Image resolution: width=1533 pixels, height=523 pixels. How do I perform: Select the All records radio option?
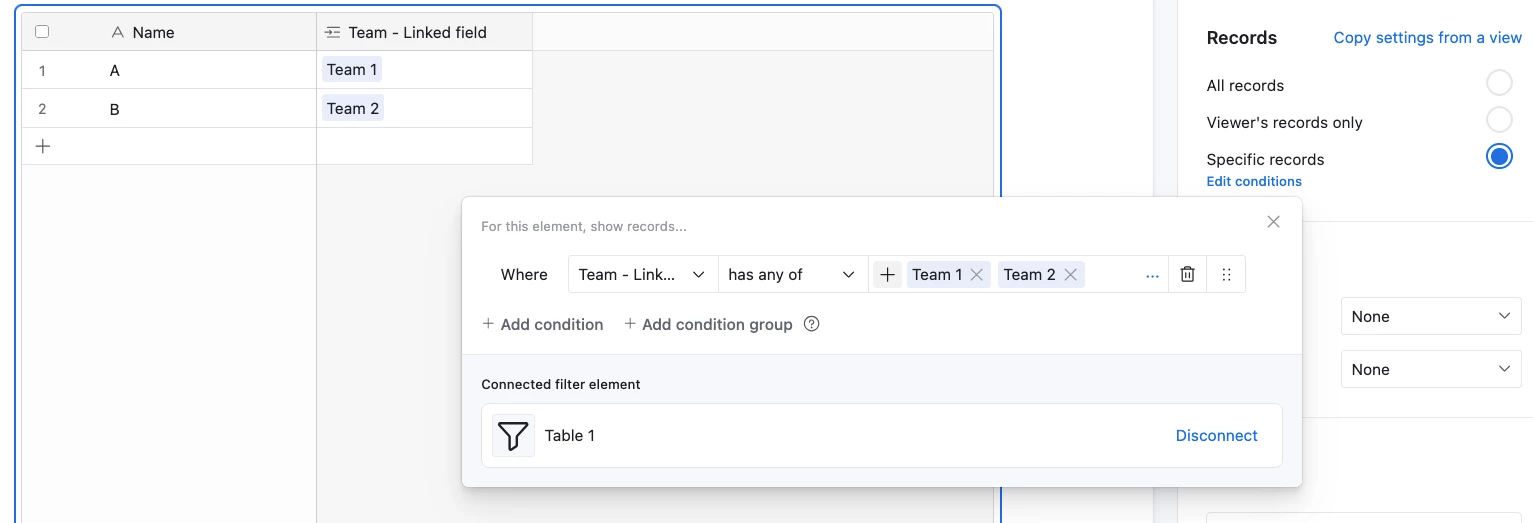tap(1499, 82)
